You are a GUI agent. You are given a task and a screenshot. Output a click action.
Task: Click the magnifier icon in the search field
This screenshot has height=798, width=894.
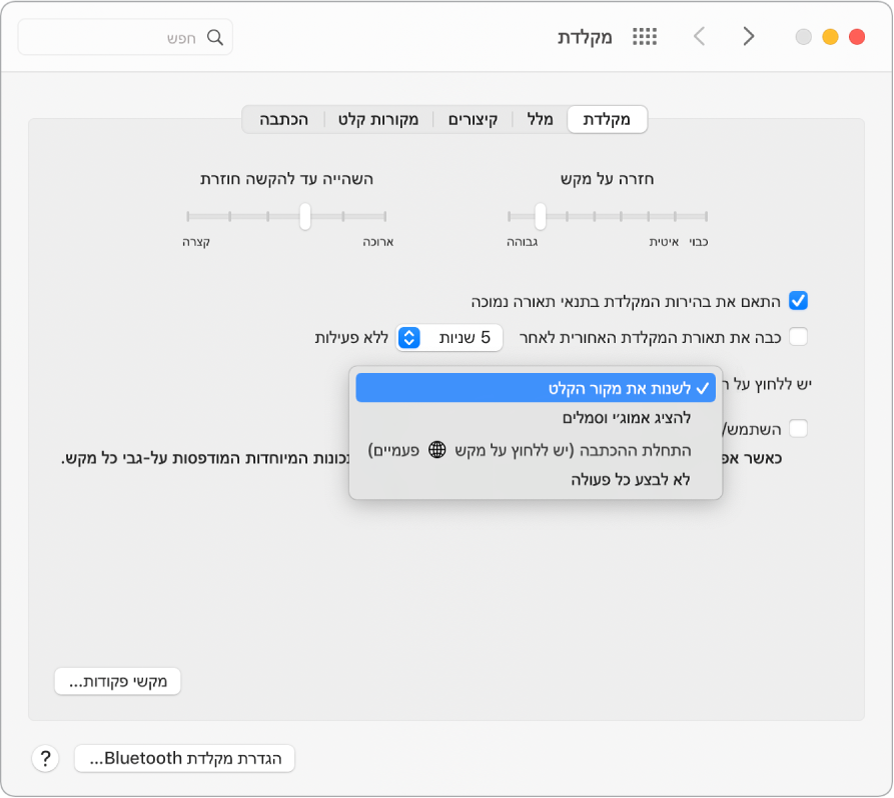pos(215,36)
